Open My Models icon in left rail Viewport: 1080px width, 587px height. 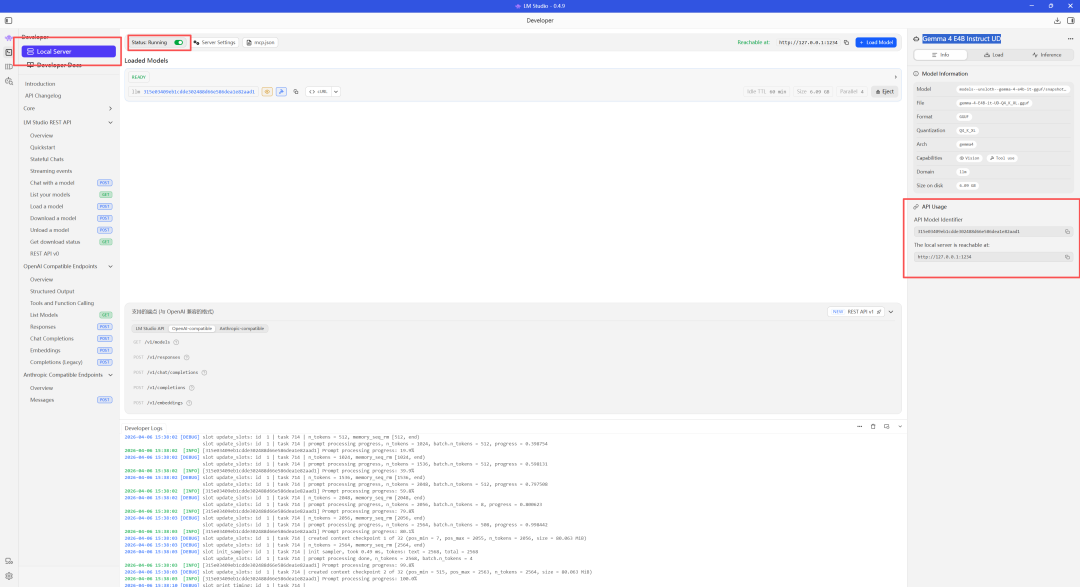pyautogui.click(x=8, y=67)
